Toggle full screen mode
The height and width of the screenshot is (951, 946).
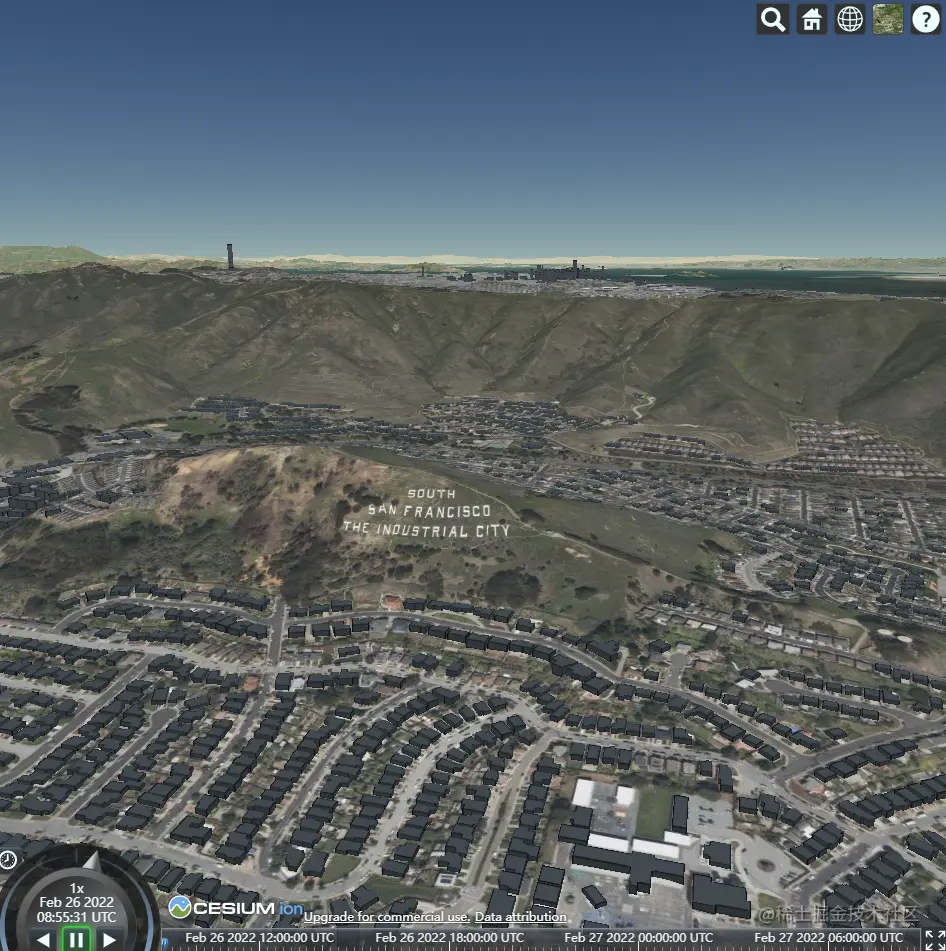pyautogui.click(x=934, y=939)
